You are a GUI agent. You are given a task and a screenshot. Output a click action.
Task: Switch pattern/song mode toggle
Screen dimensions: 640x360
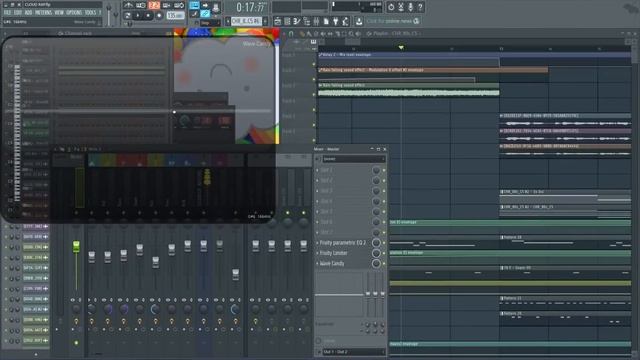tap(128, 16)
